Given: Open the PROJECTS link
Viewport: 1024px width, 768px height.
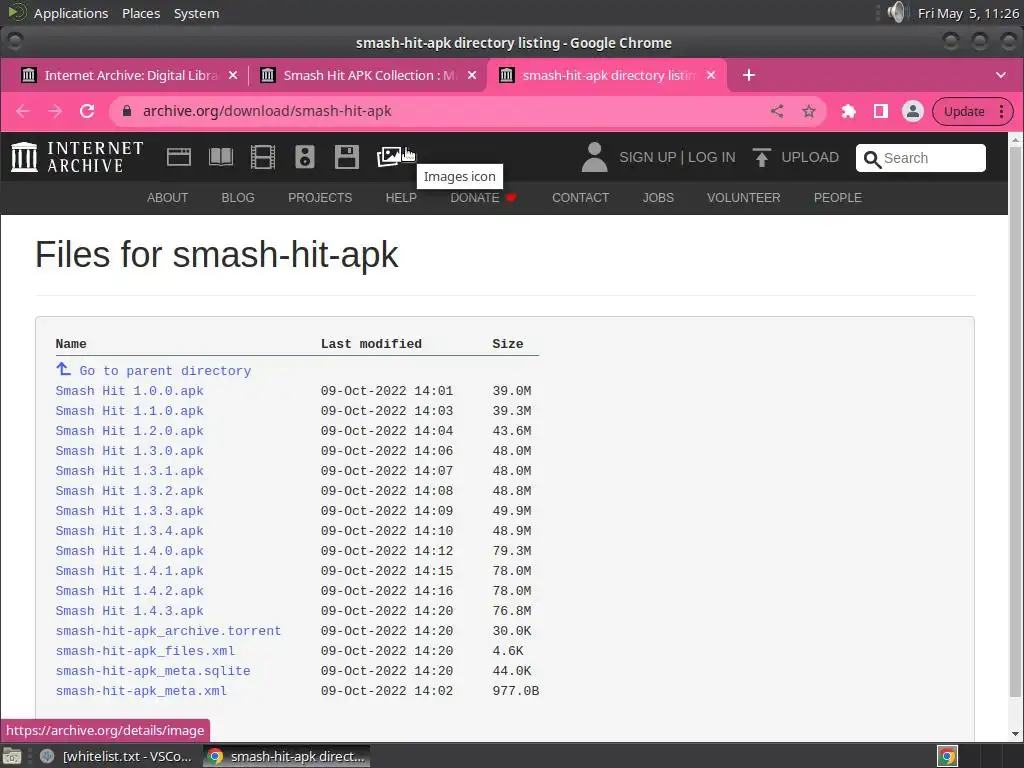Looking at the screenshot, I should [x=320, y=198].
